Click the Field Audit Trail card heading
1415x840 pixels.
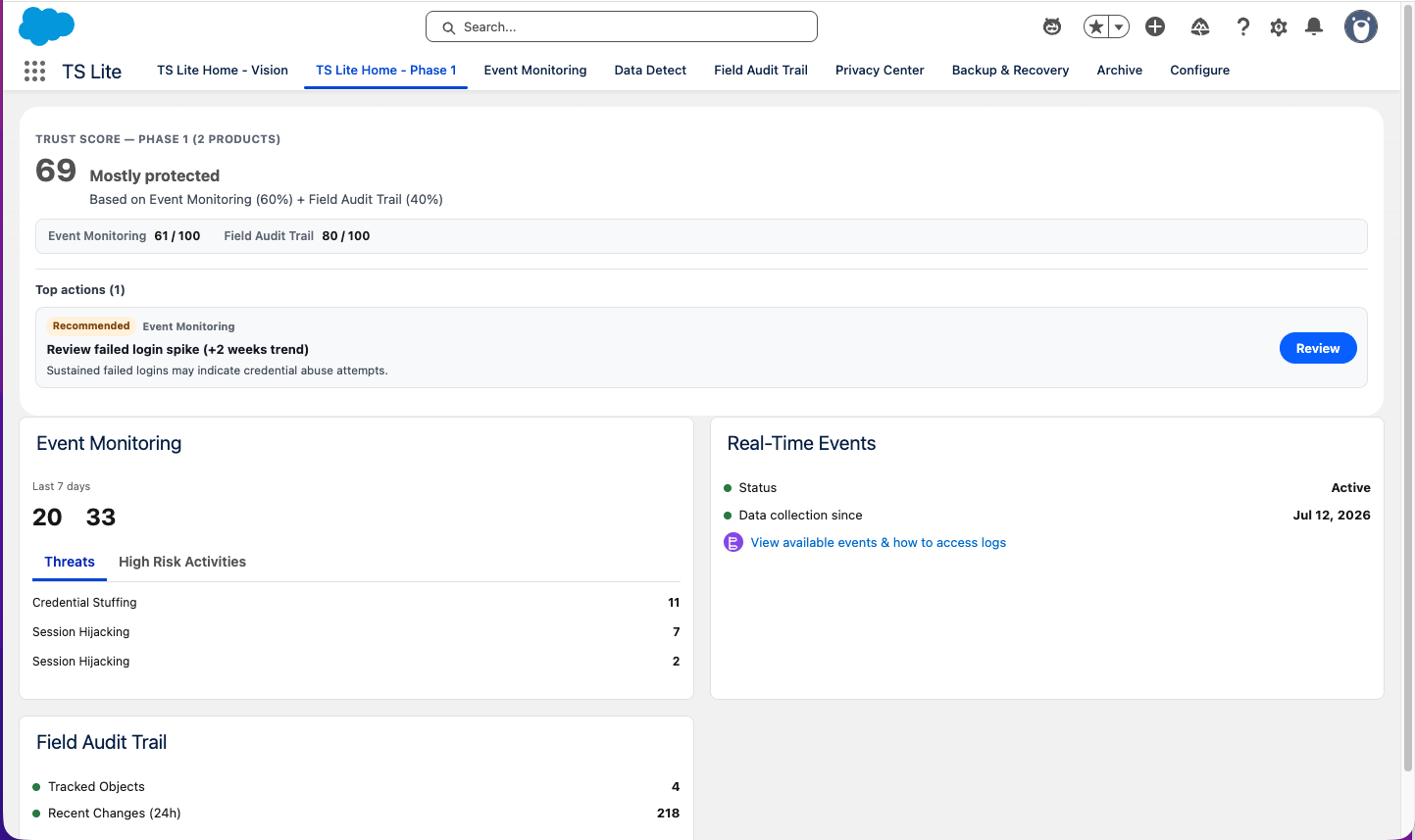pyautogui.click(x=102, y=743)
